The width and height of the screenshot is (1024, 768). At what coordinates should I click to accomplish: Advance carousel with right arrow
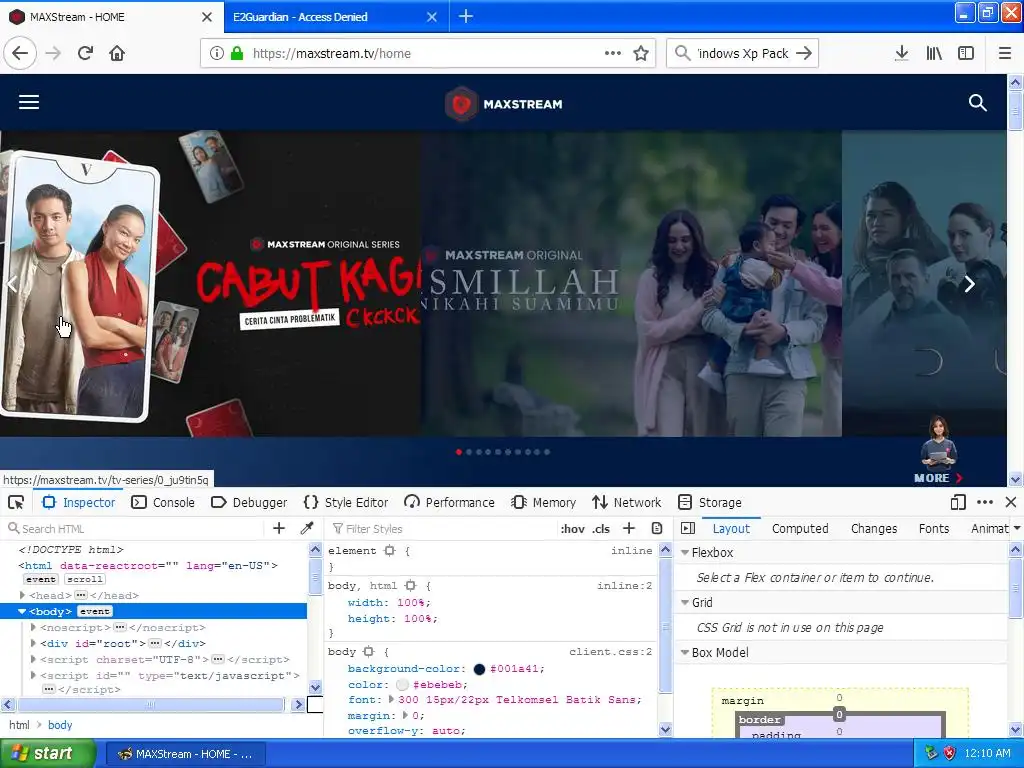click(970, 283)
